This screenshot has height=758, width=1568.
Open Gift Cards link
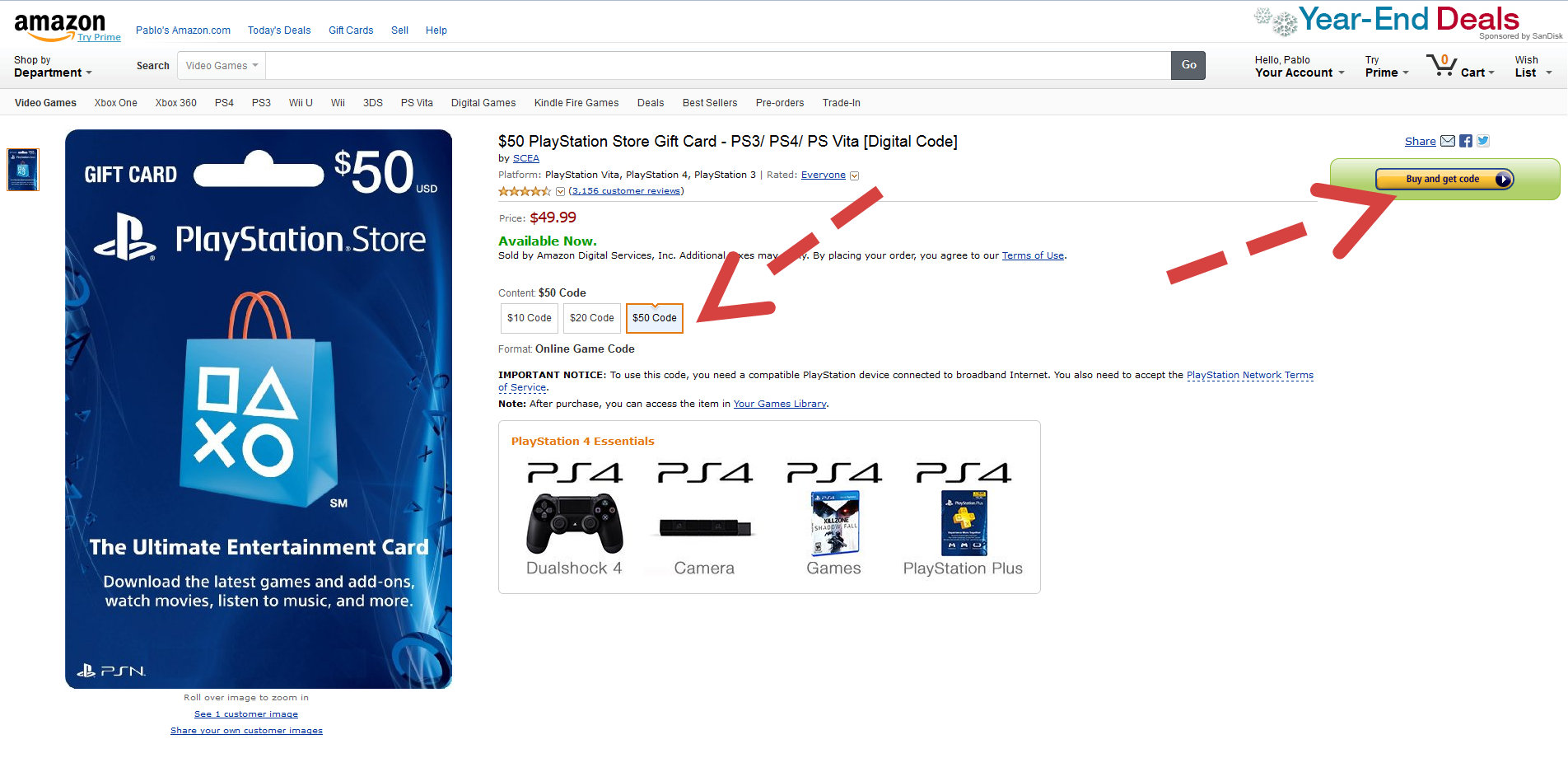click(x=351, y=30)
